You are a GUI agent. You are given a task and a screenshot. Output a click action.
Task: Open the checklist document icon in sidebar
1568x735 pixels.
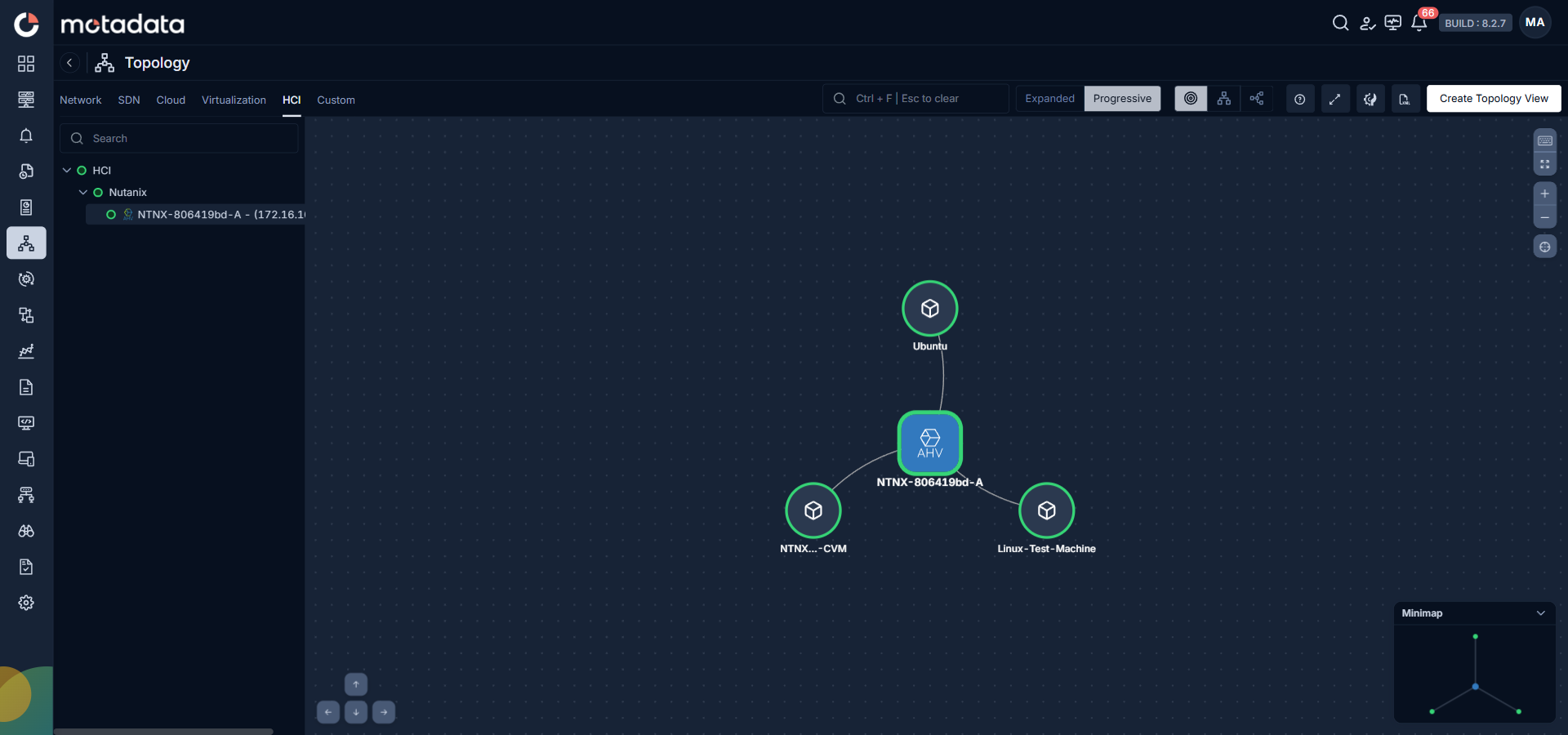(x=26, y=567)
